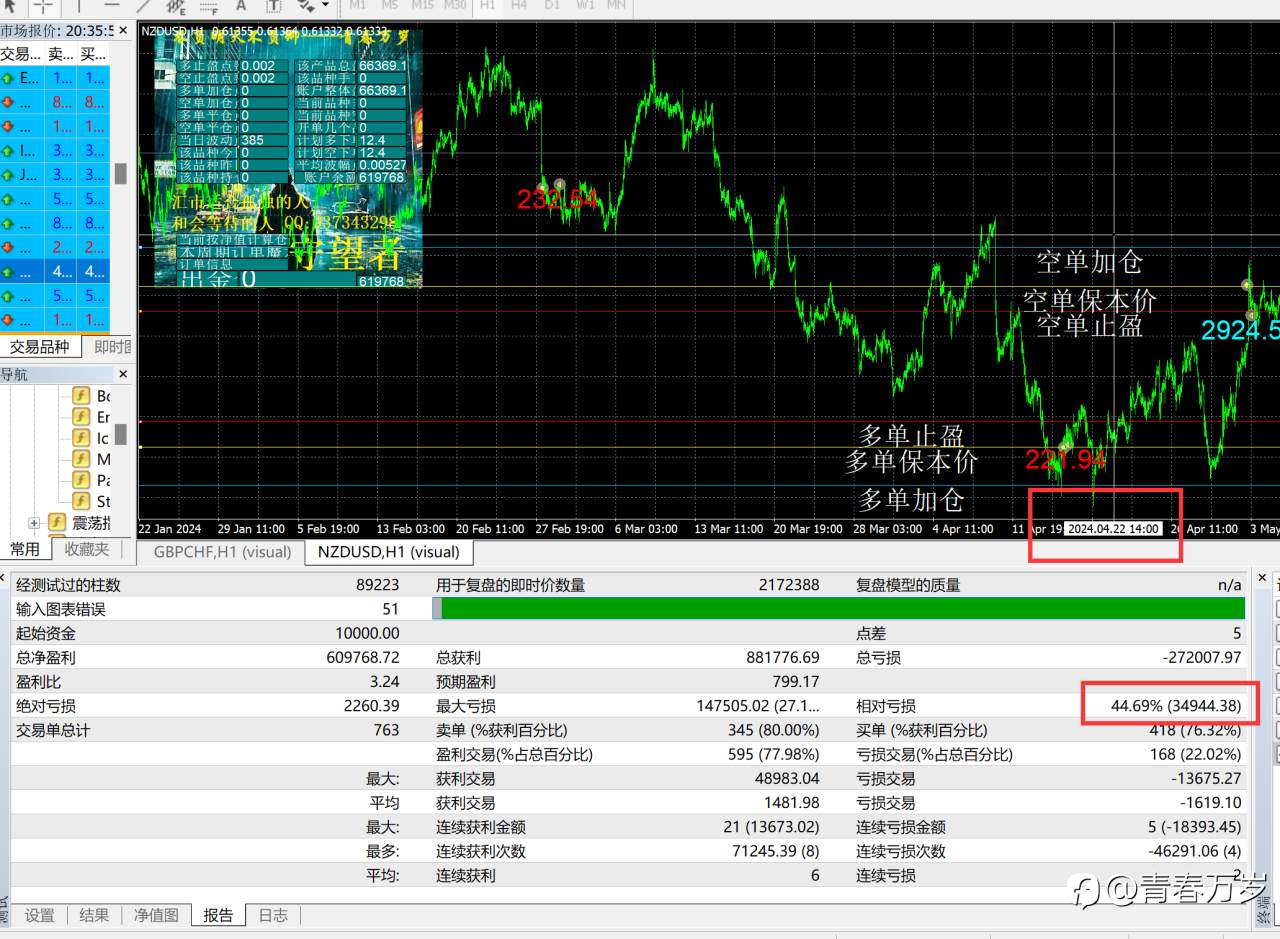Select the text (A) tool
This screenshot has width=1280, height=939.
pyautogui.click(x=241, y=5)
